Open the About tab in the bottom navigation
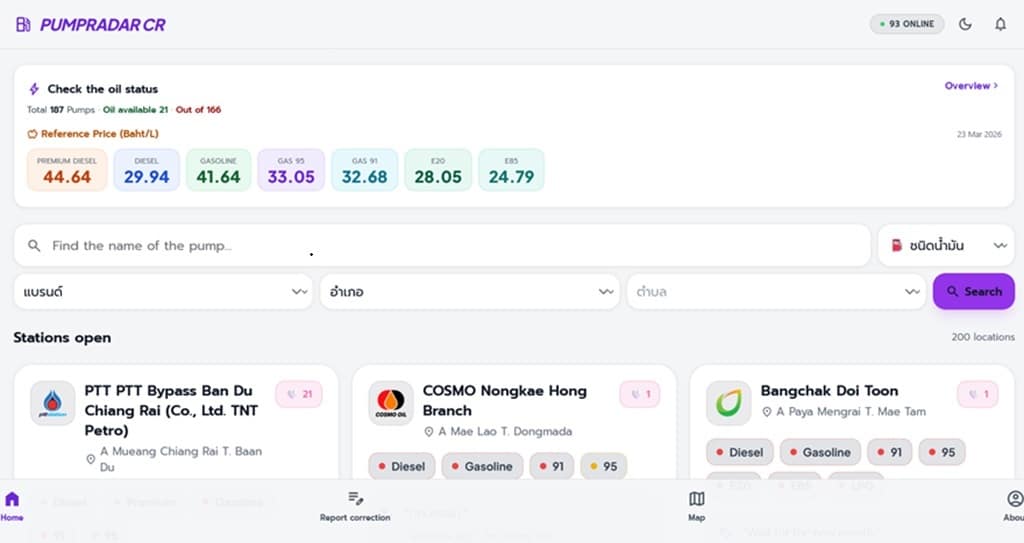This screenshot has width=1024, height=543. click(x=1014, y=506)
